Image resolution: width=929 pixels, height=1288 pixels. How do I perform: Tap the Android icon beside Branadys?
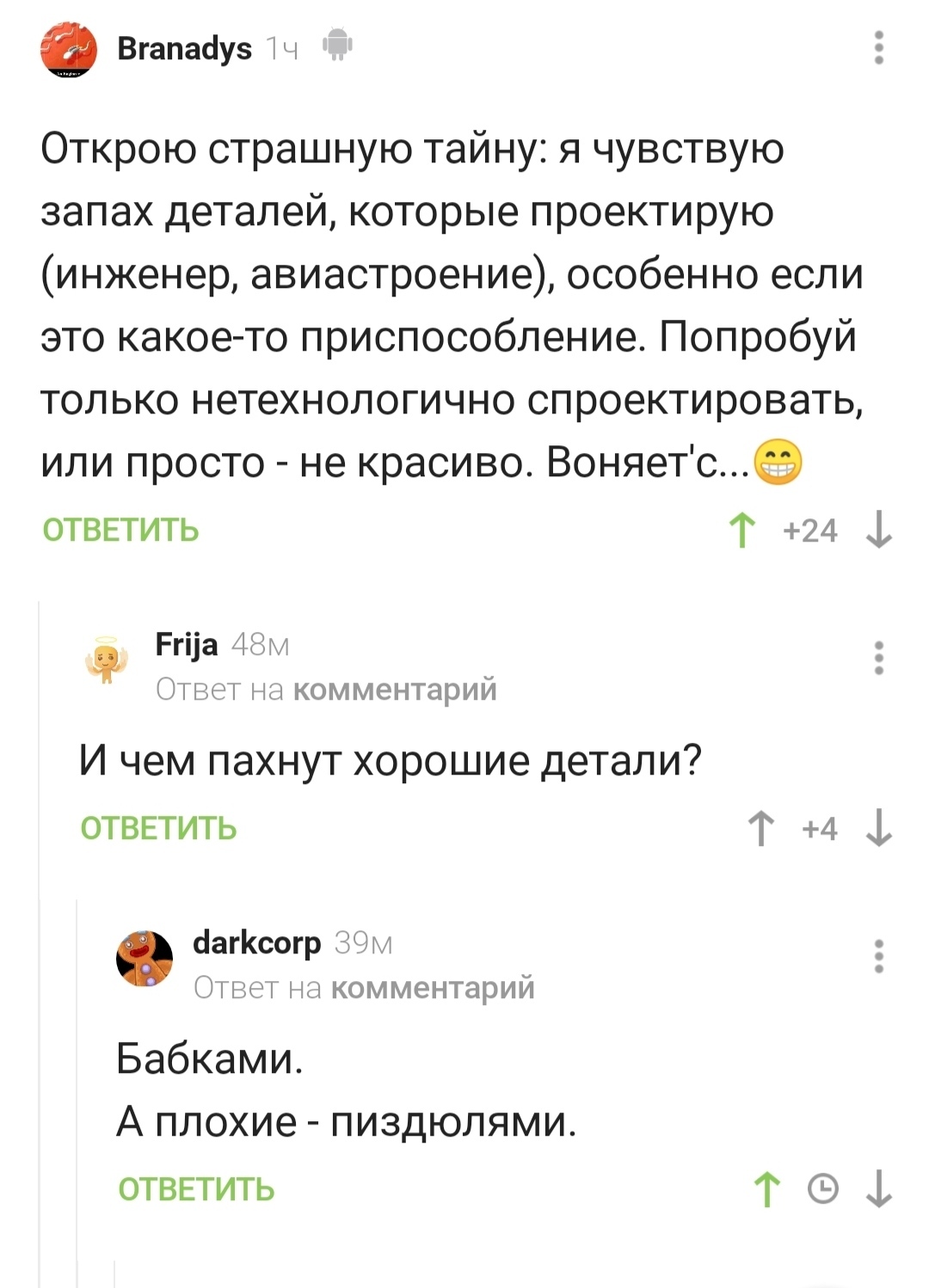[337, 45]
